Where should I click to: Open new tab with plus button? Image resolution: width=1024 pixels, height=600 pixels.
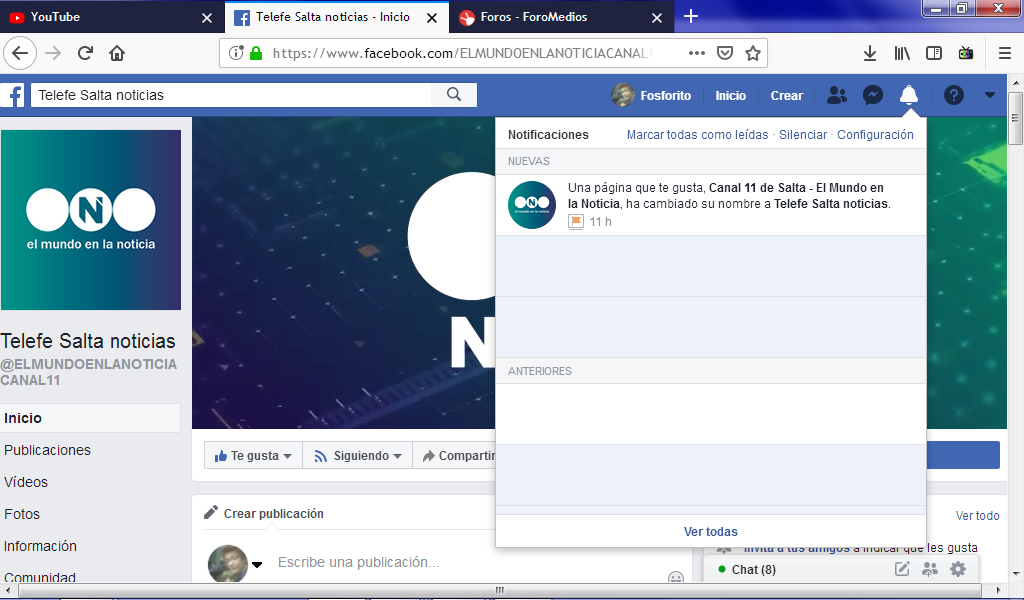click(x=691, y=16)
